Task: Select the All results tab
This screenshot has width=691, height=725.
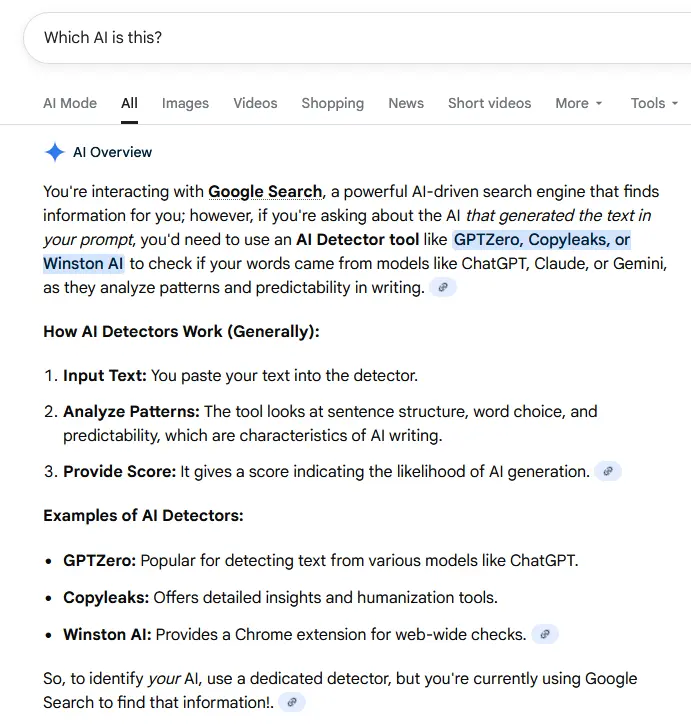Action: click(129, 103)
